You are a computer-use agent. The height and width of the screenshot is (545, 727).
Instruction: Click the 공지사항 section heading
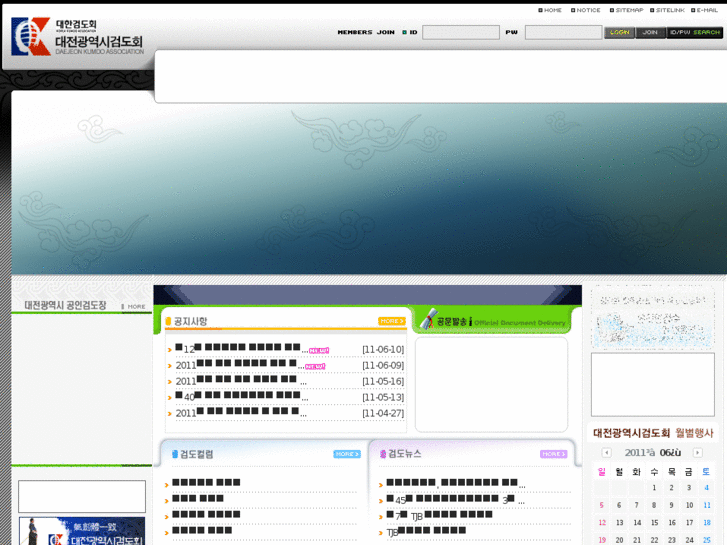[190, 321]
